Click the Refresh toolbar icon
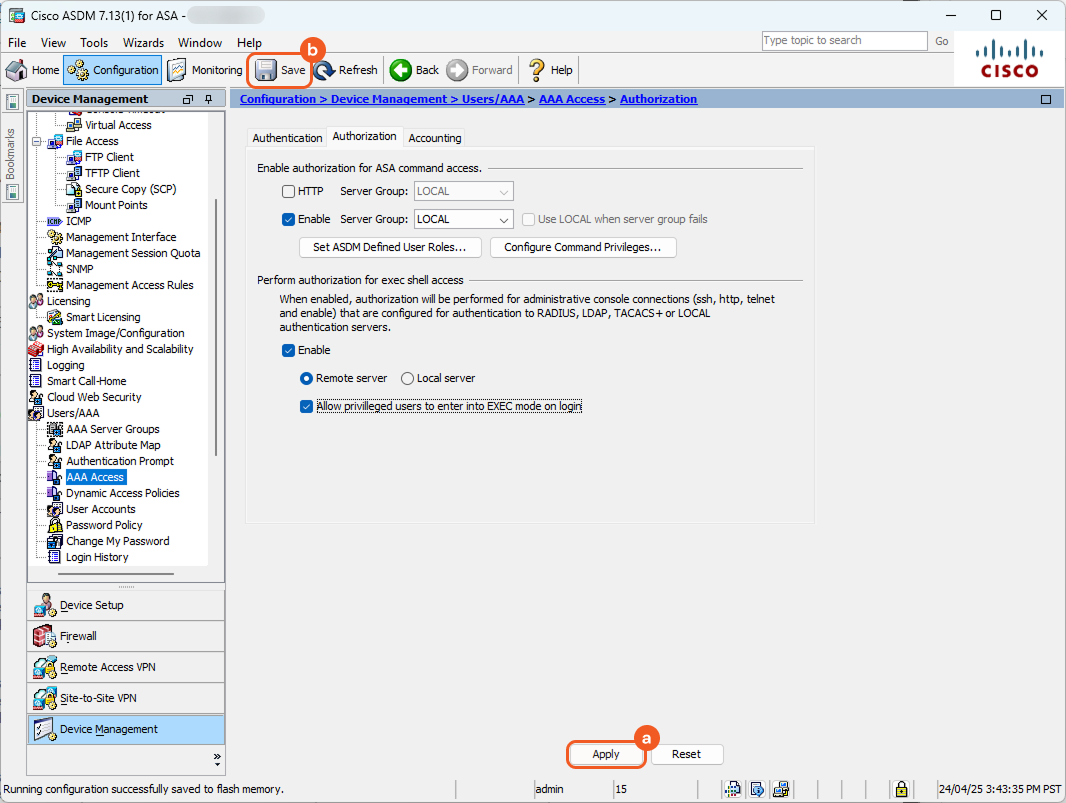The height and width of the screenshot is (803, 1066). 325,70
